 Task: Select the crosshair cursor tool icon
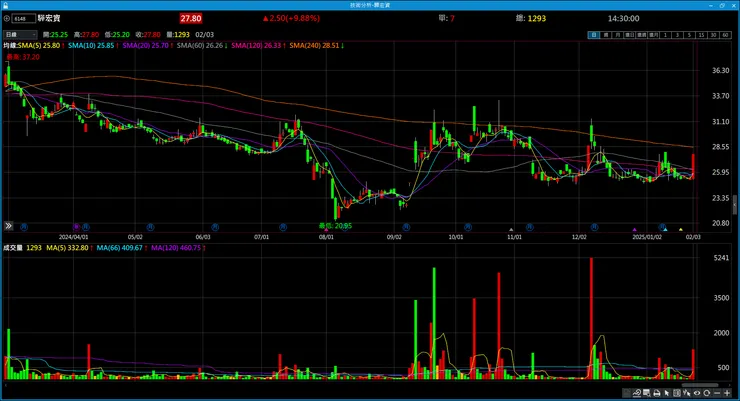687,393
